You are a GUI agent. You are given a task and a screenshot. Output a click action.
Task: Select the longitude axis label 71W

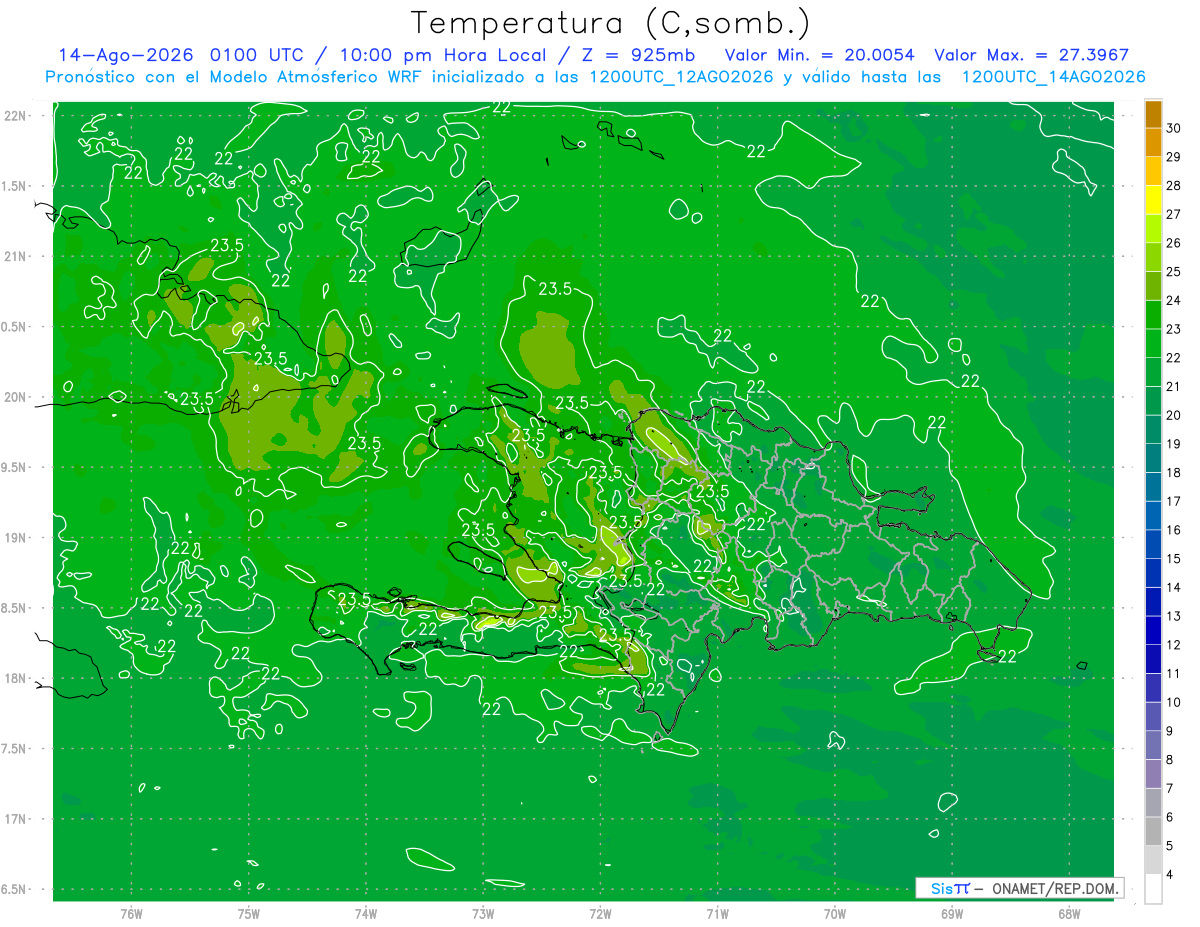coord(717,914)
